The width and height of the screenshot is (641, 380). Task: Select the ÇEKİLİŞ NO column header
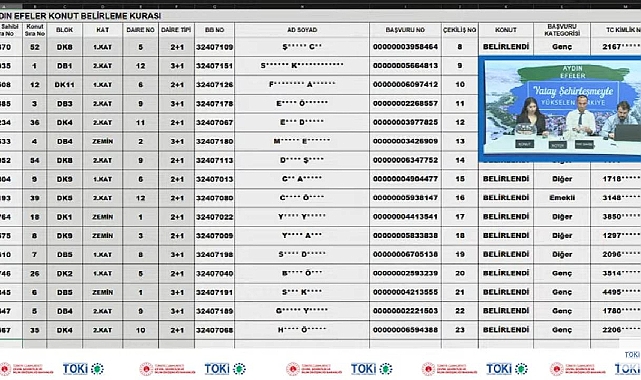(460, 30)
